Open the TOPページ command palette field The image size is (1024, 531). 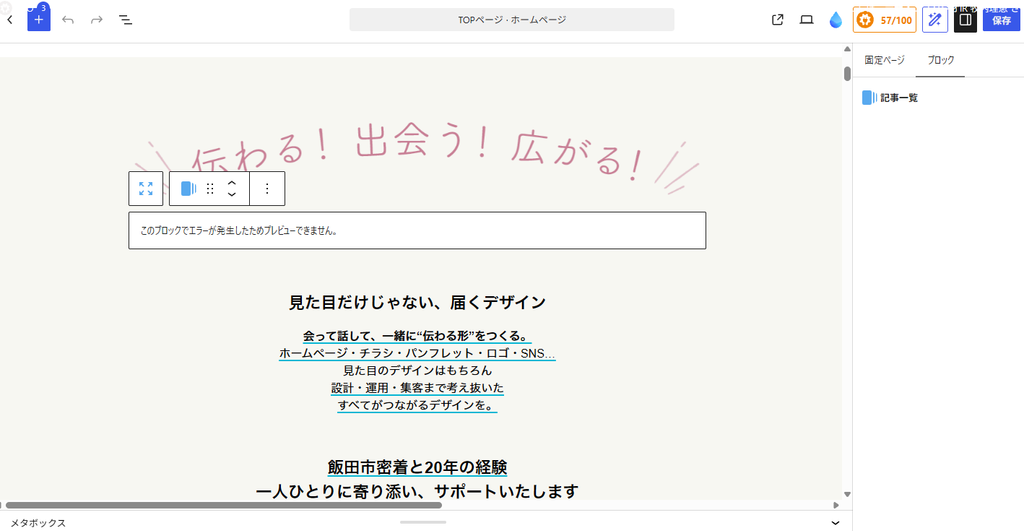511,20
